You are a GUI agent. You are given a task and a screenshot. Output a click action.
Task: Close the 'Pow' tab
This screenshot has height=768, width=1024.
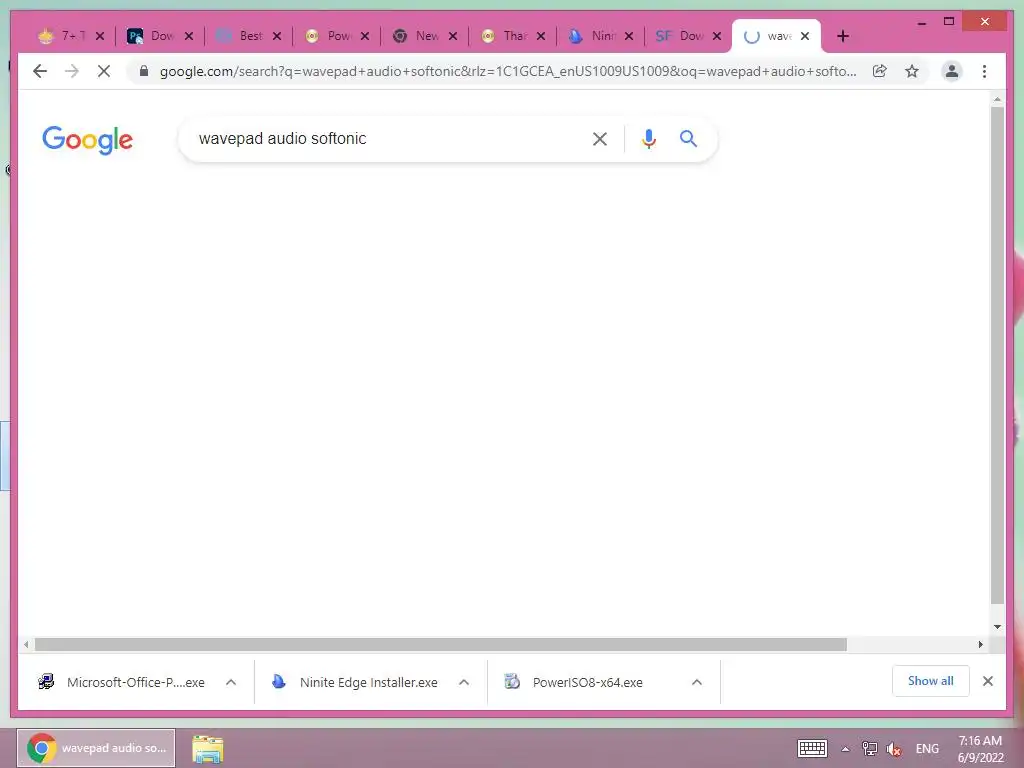(365, 37)
